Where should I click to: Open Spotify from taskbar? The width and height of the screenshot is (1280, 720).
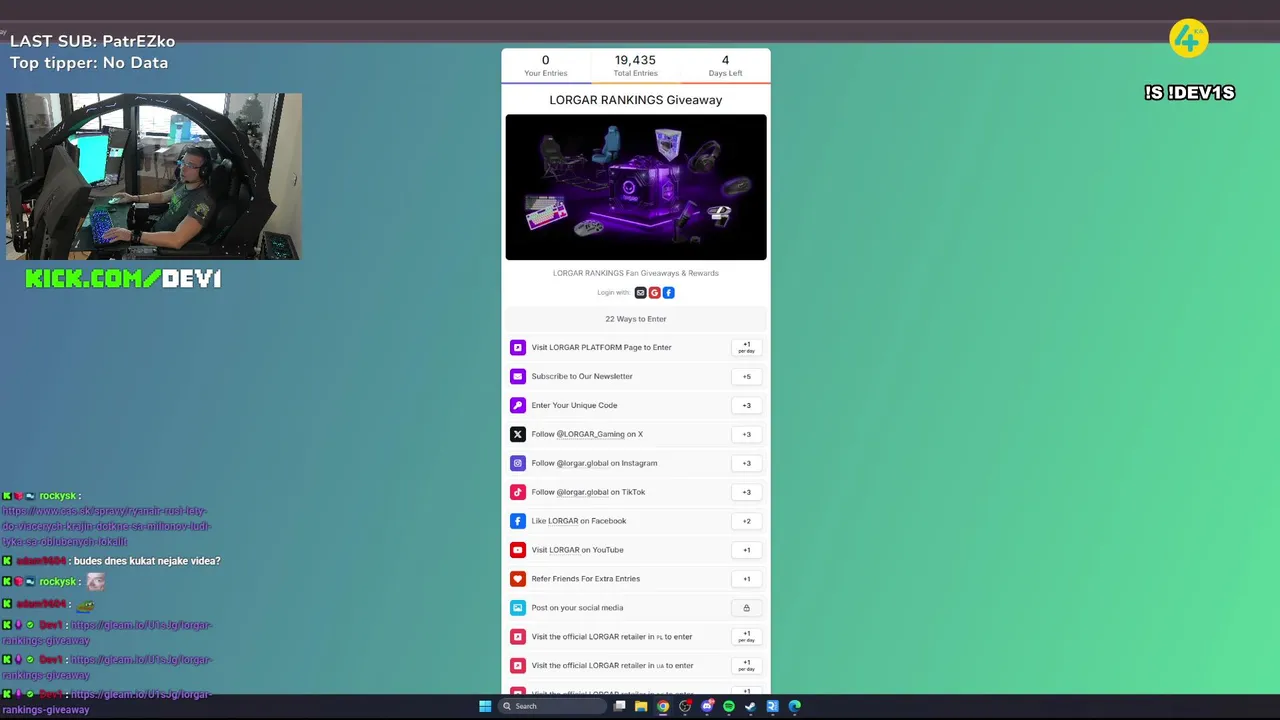pos(729,706)
